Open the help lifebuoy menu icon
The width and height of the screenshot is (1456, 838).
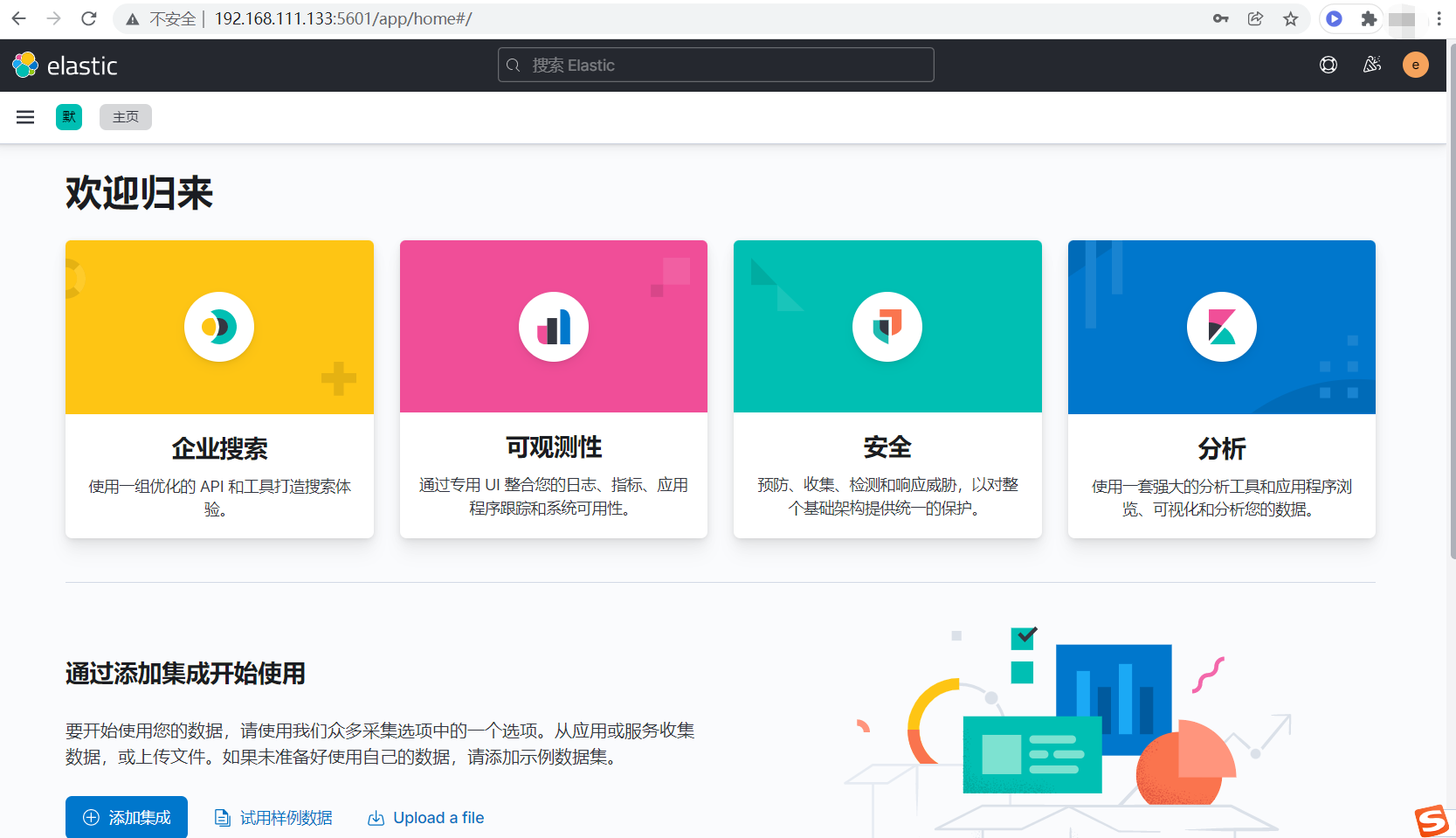coord(1328,65)
